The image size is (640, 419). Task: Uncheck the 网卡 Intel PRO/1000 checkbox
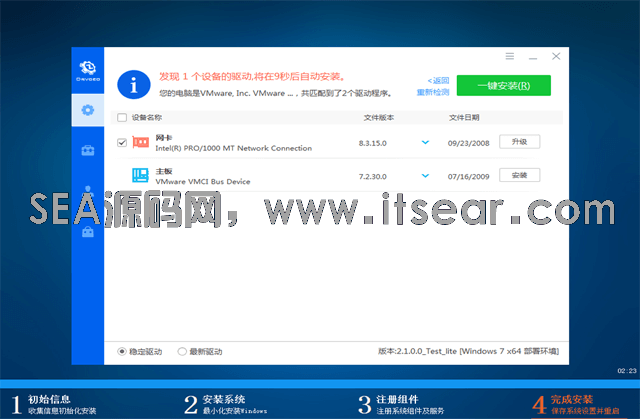click(122, 142)
